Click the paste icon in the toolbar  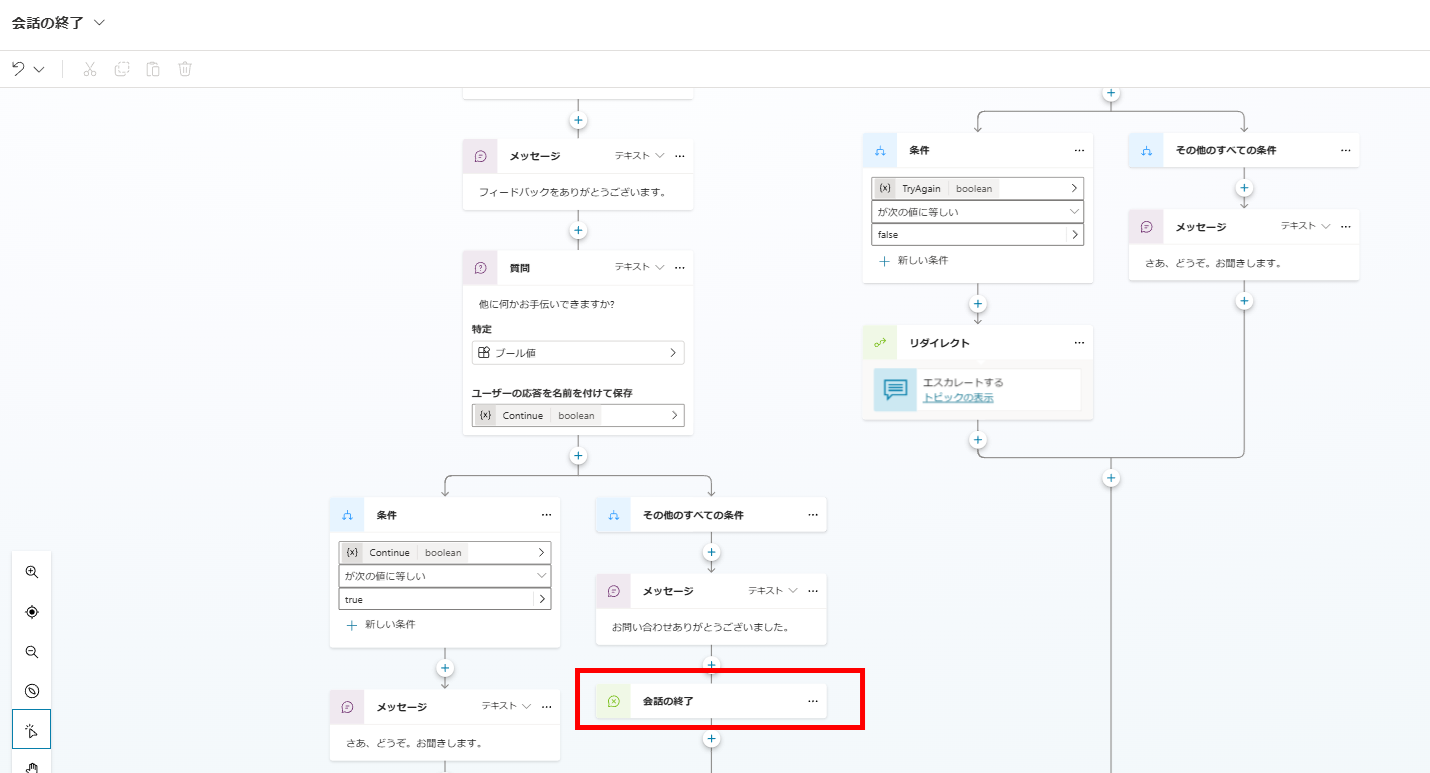pos(152,68)
